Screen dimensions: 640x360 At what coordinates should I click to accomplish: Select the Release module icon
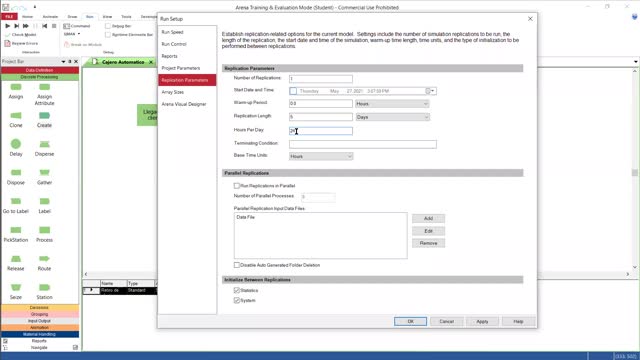(16, 259)
